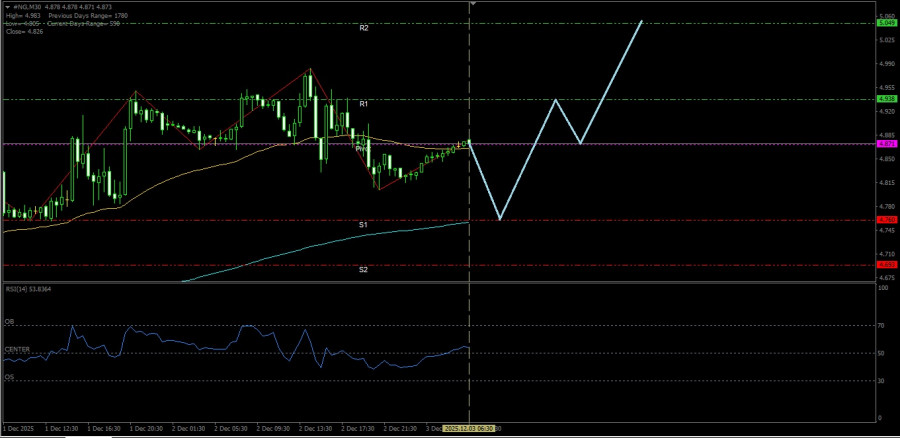Click the '2 Dec 01:30' time axis label
Screen dimensions: 900x438
click(x=189, y=428)
